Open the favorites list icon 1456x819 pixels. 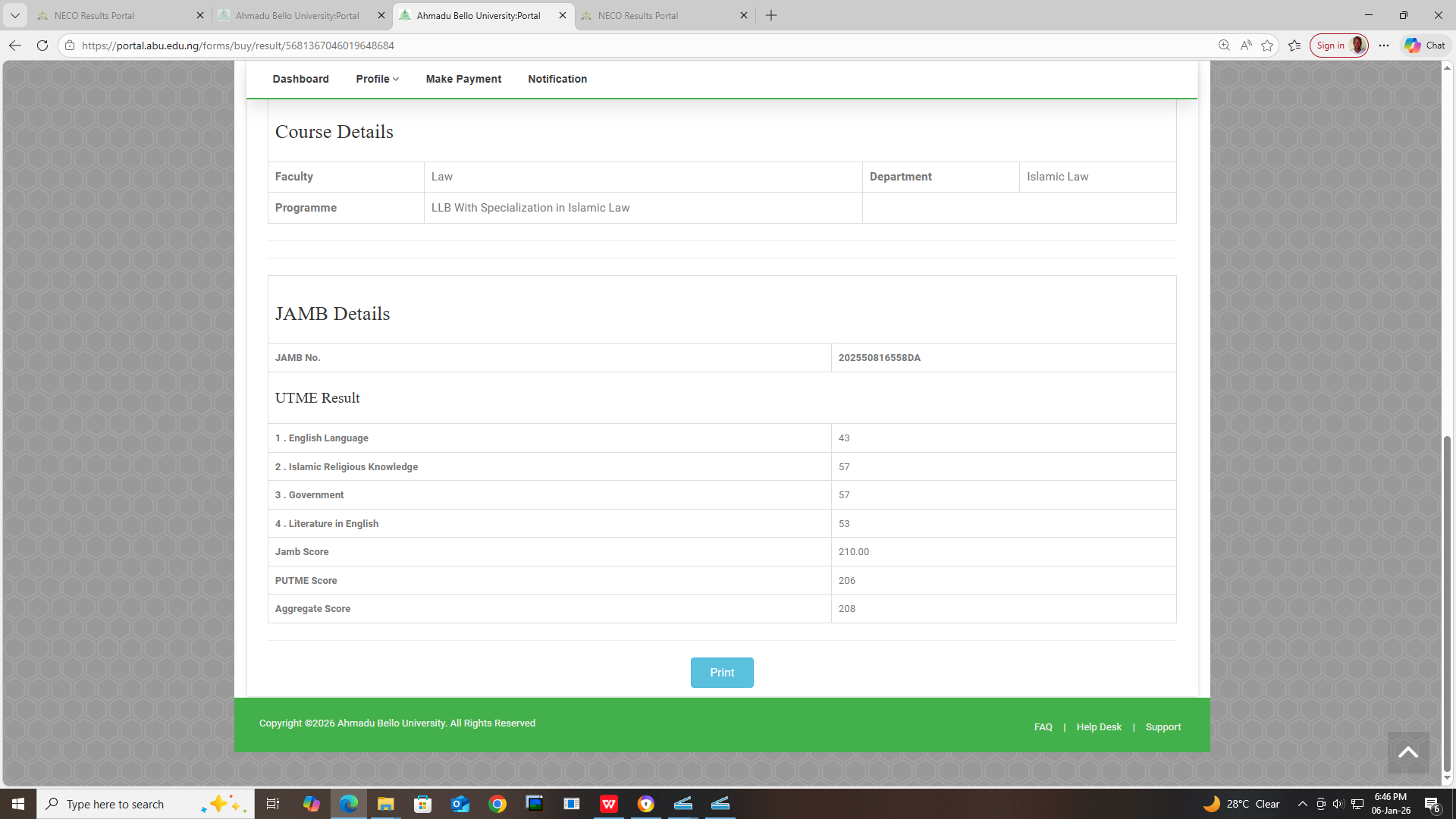[1294, 45]
